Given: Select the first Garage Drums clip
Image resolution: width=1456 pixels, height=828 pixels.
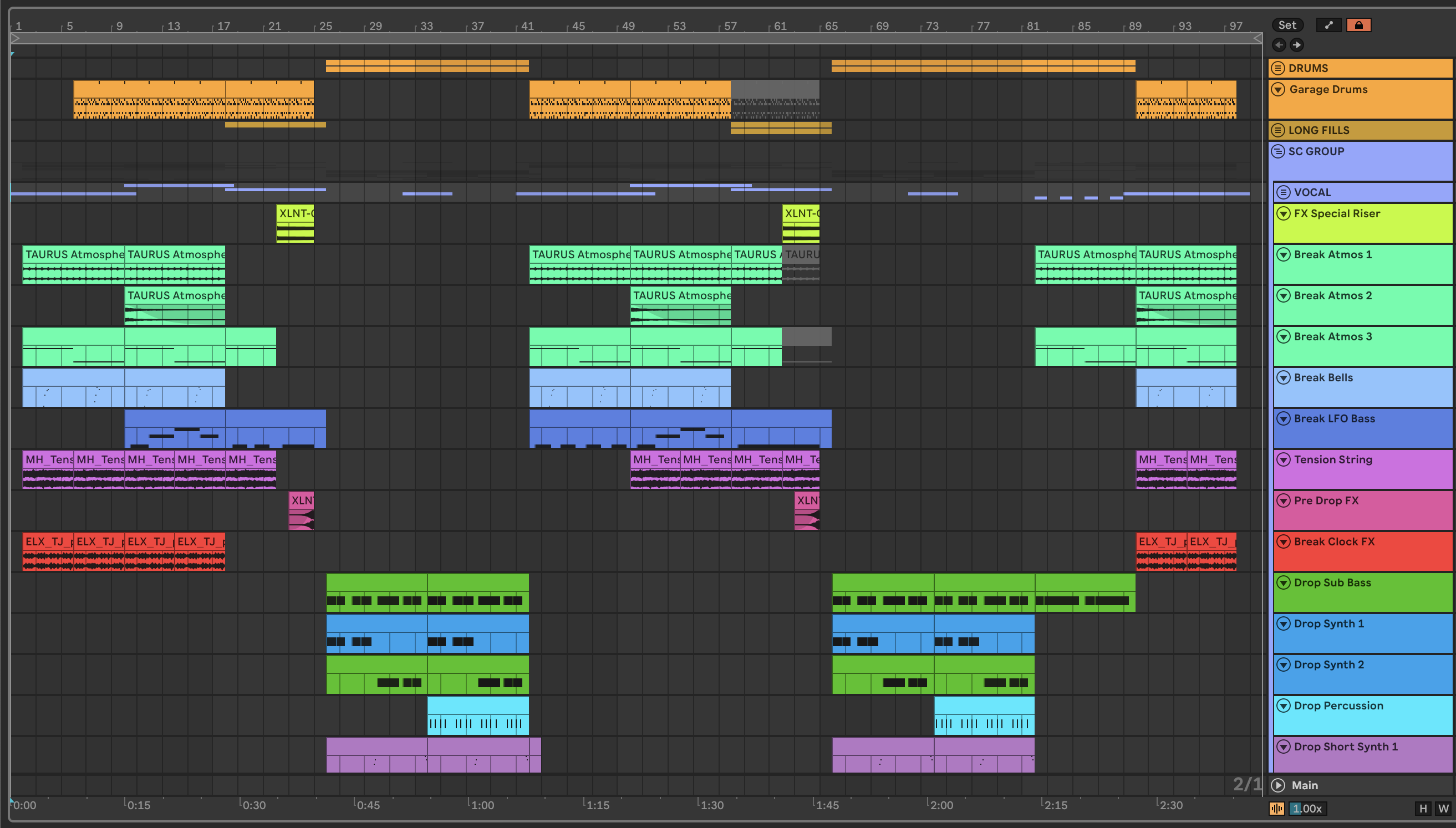Looking at the screenshot, I should point(149,99).
